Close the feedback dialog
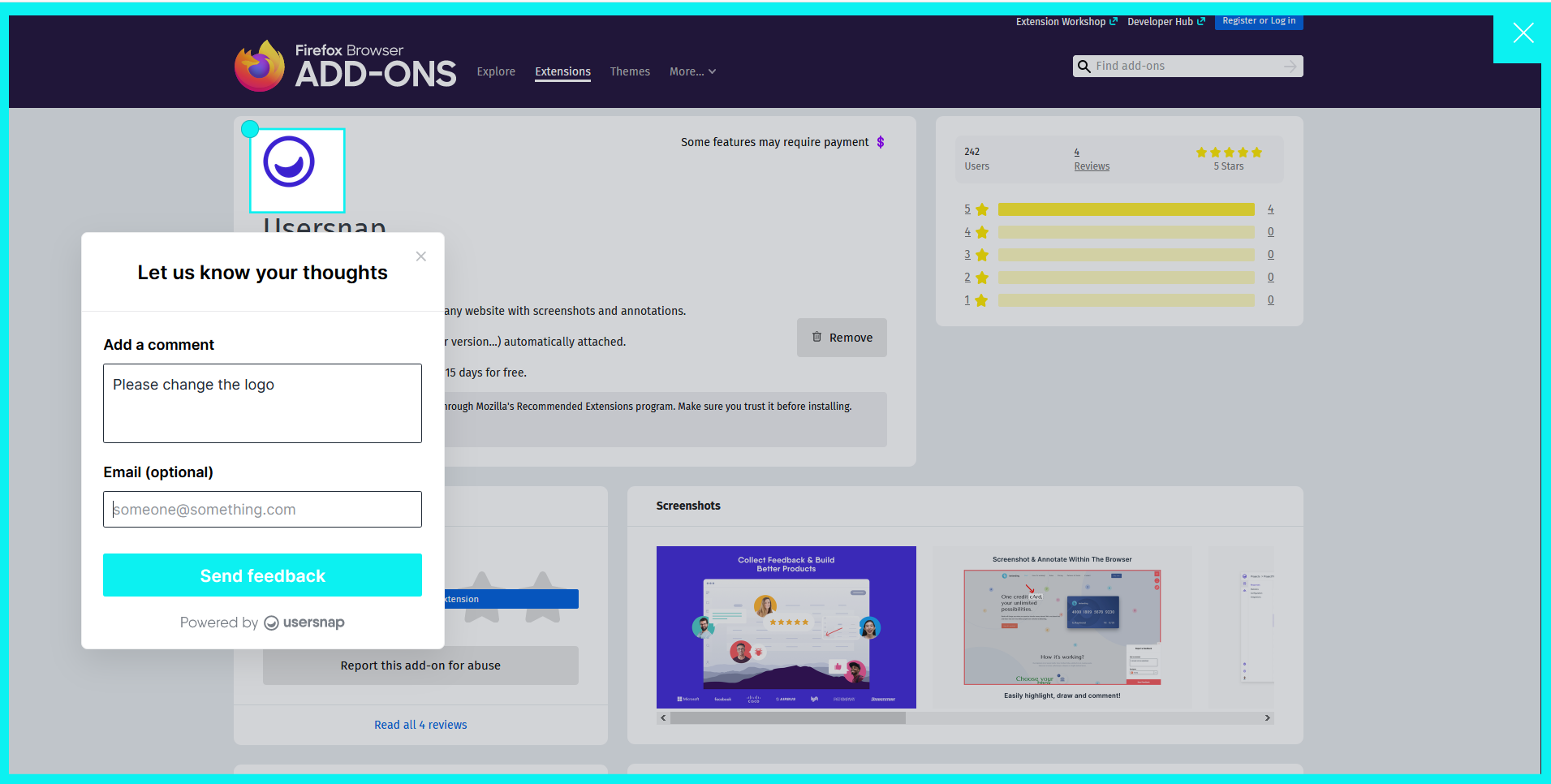Screen dimensions: 1551x784 [x=420, y=256]
